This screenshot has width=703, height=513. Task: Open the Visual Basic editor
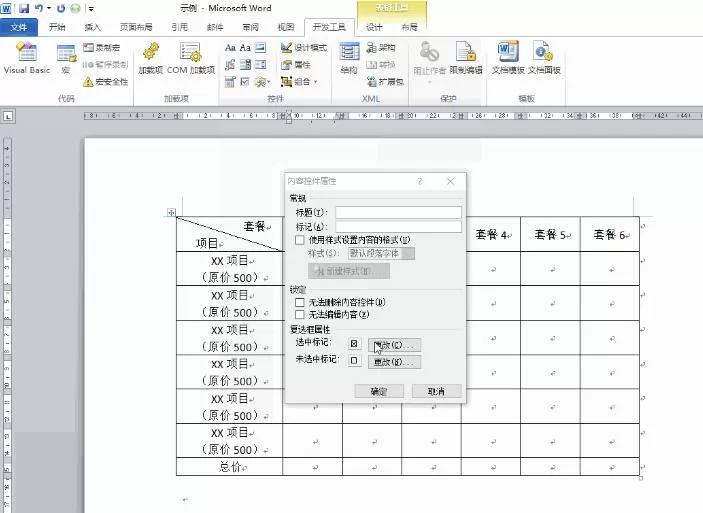[26, 57]
